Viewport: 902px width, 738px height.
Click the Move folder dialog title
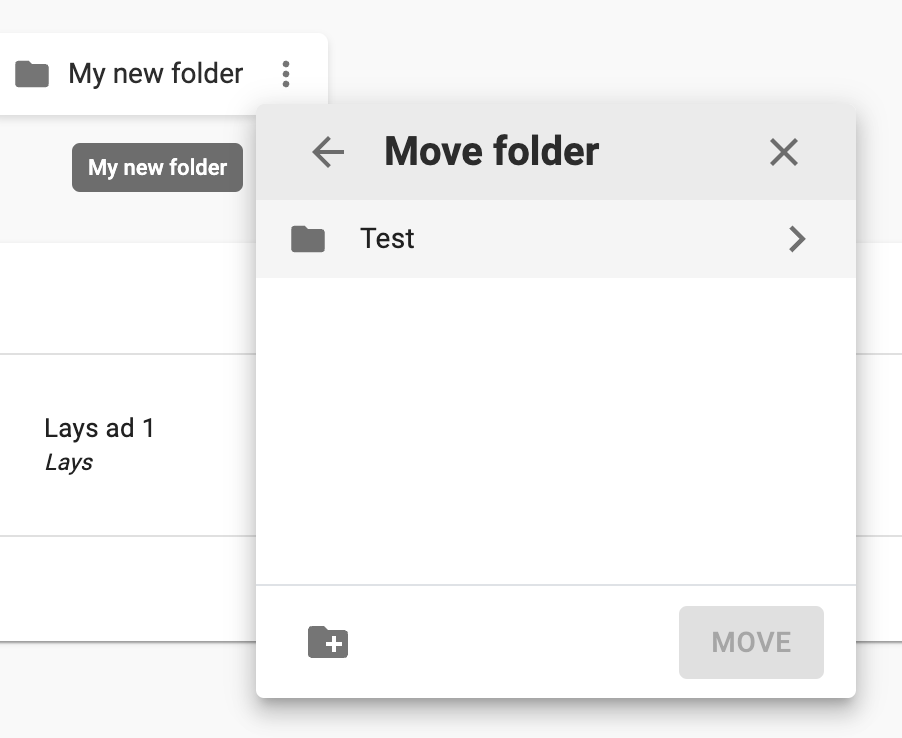tap(491, 151)
